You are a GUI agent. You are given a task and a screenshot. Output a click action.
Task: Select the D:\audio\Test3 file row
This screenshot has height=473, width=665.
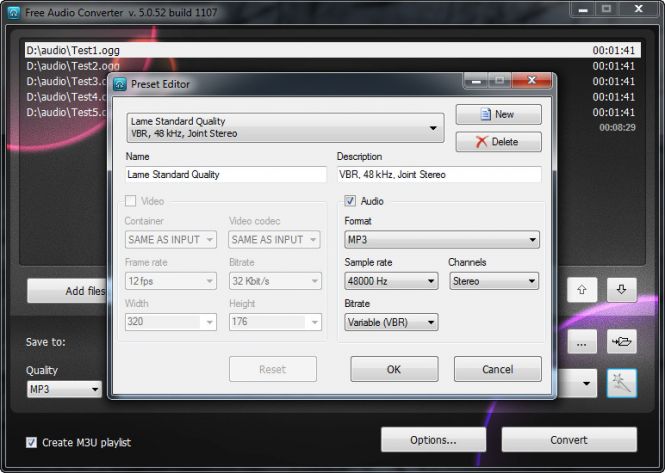[67, 81]
